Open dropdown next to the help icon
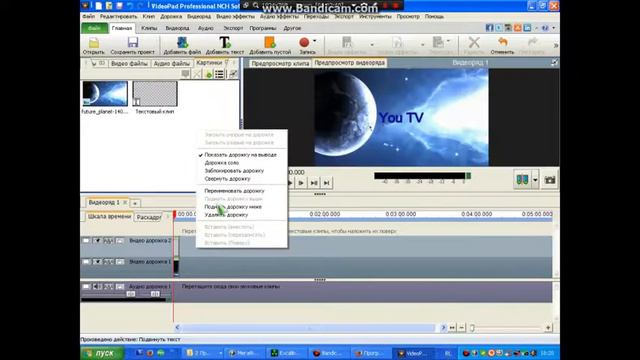 553,28
